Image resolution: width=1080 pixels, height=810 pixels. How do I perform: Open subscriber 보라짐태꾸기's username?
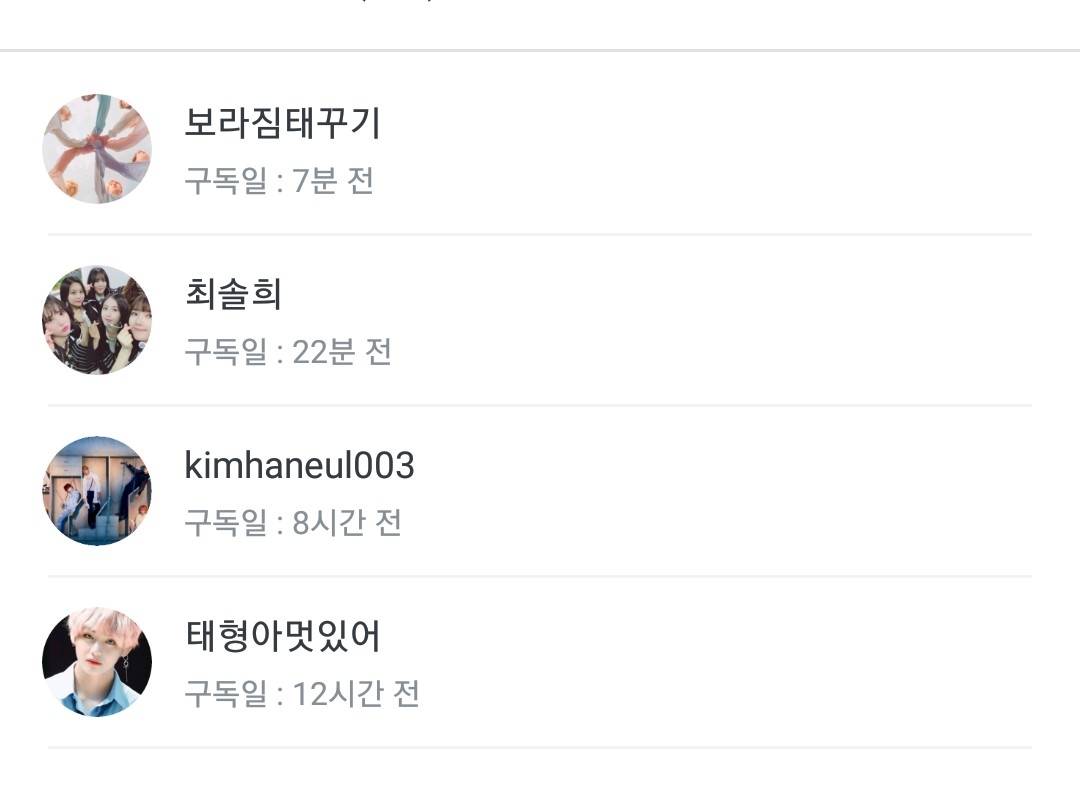click(283, 123)
